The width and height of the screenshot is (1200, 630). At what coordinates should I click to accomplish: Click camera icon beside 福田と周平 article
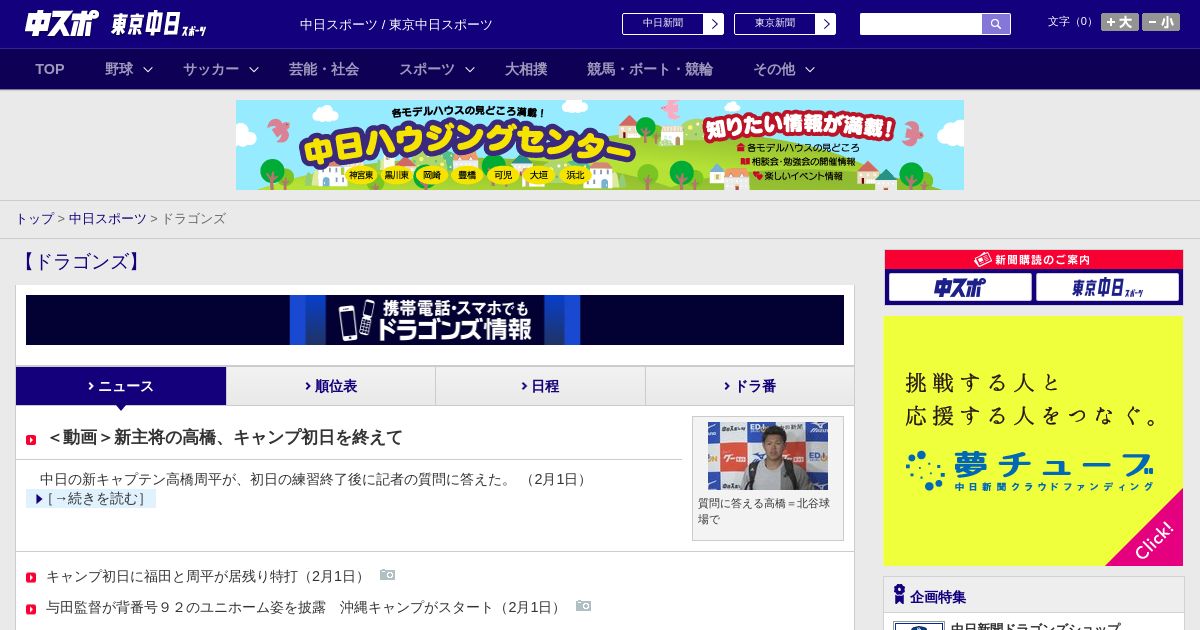(x=387, y=575)
